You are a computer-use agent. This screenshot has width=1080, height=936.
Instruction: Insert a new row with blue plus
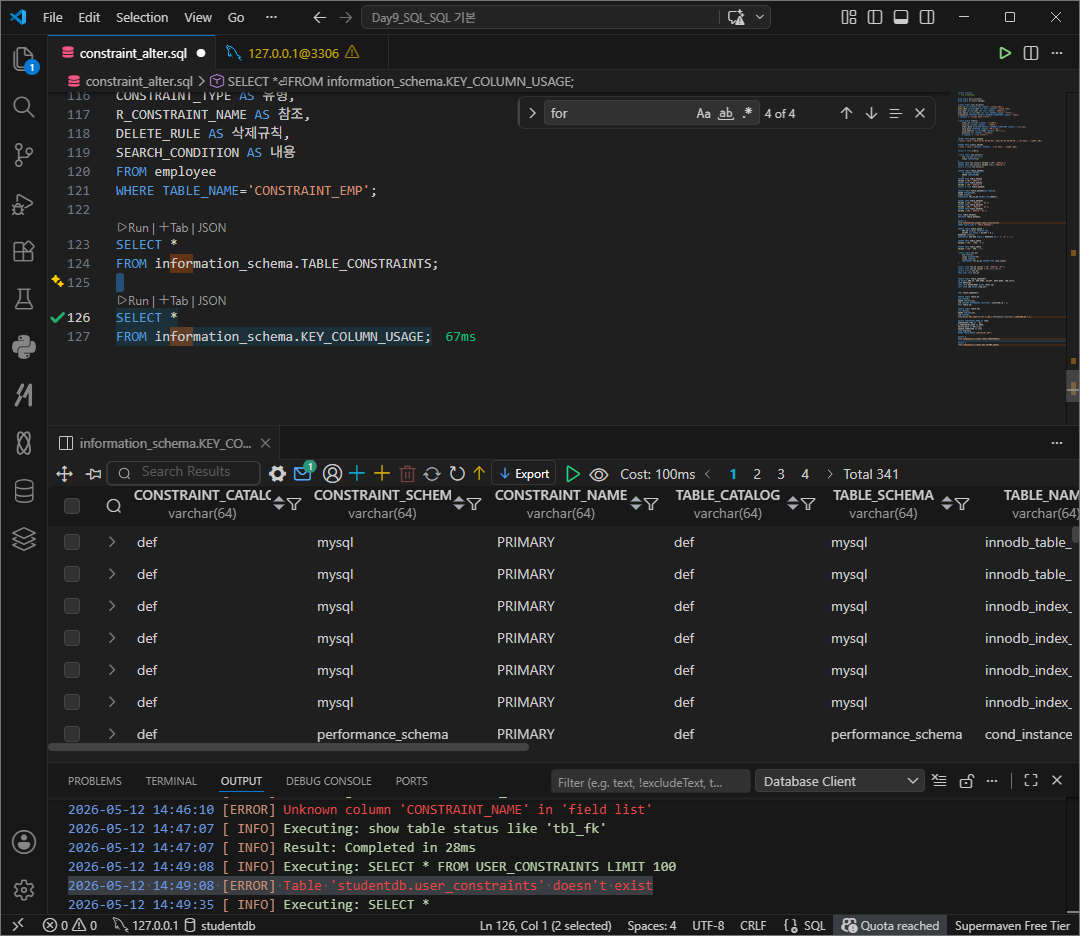pyautogui.click(x=357, y=473)
